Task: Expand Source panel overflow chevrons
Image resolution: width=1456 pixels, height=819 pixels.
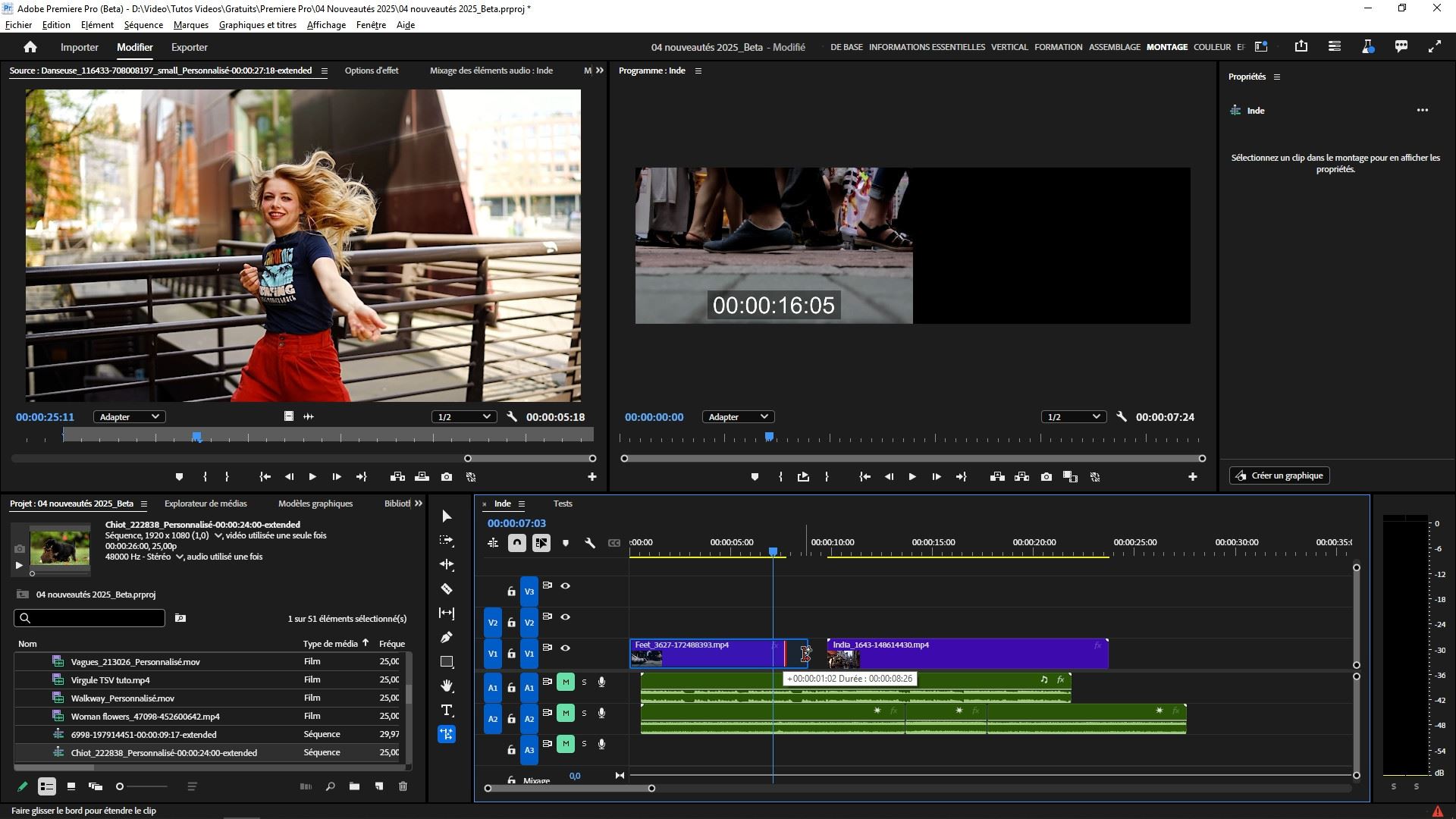Action: pyautogui.click(x=600, y=71)
